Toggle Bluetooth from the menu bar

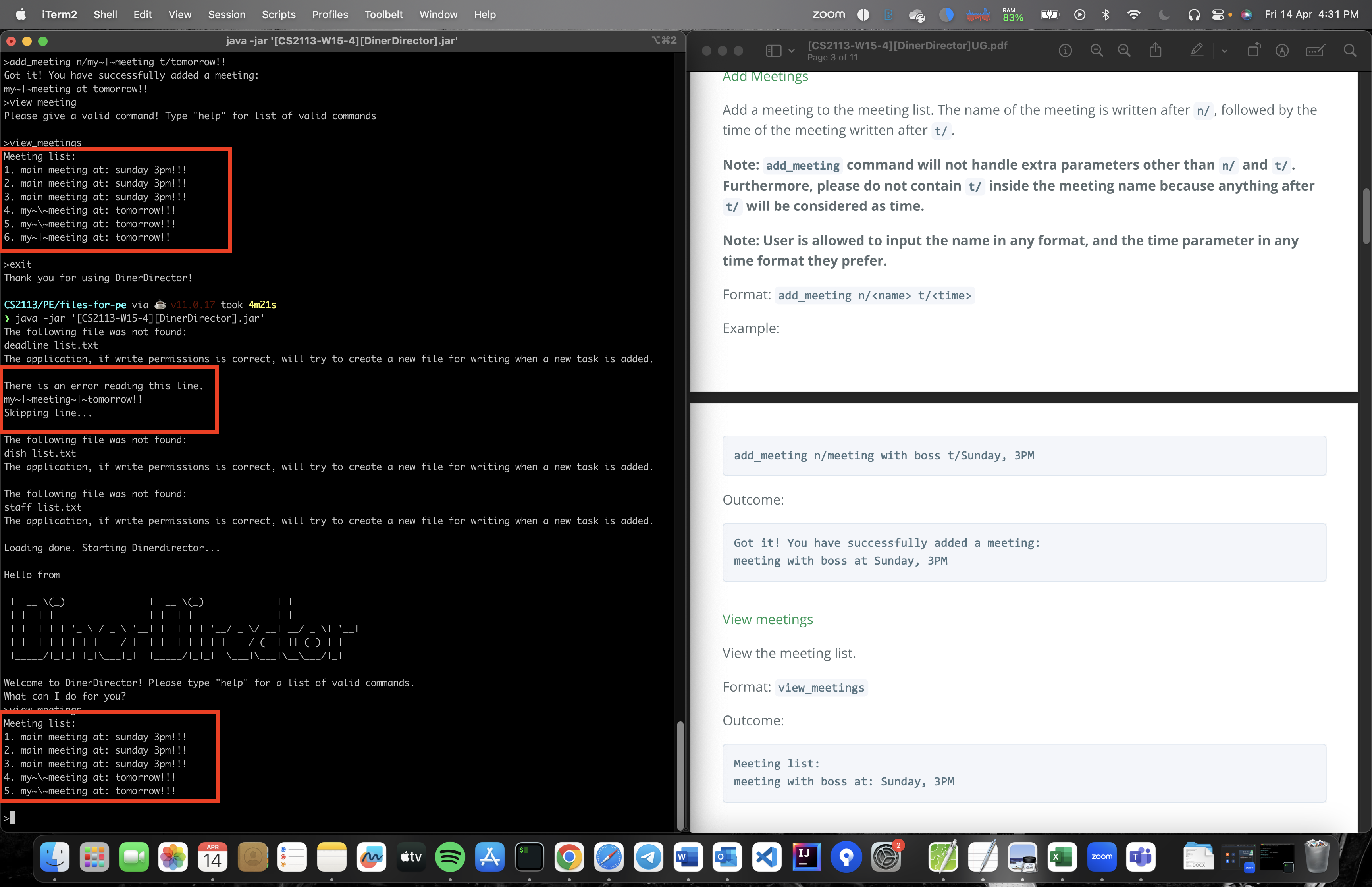[1106, 15]
